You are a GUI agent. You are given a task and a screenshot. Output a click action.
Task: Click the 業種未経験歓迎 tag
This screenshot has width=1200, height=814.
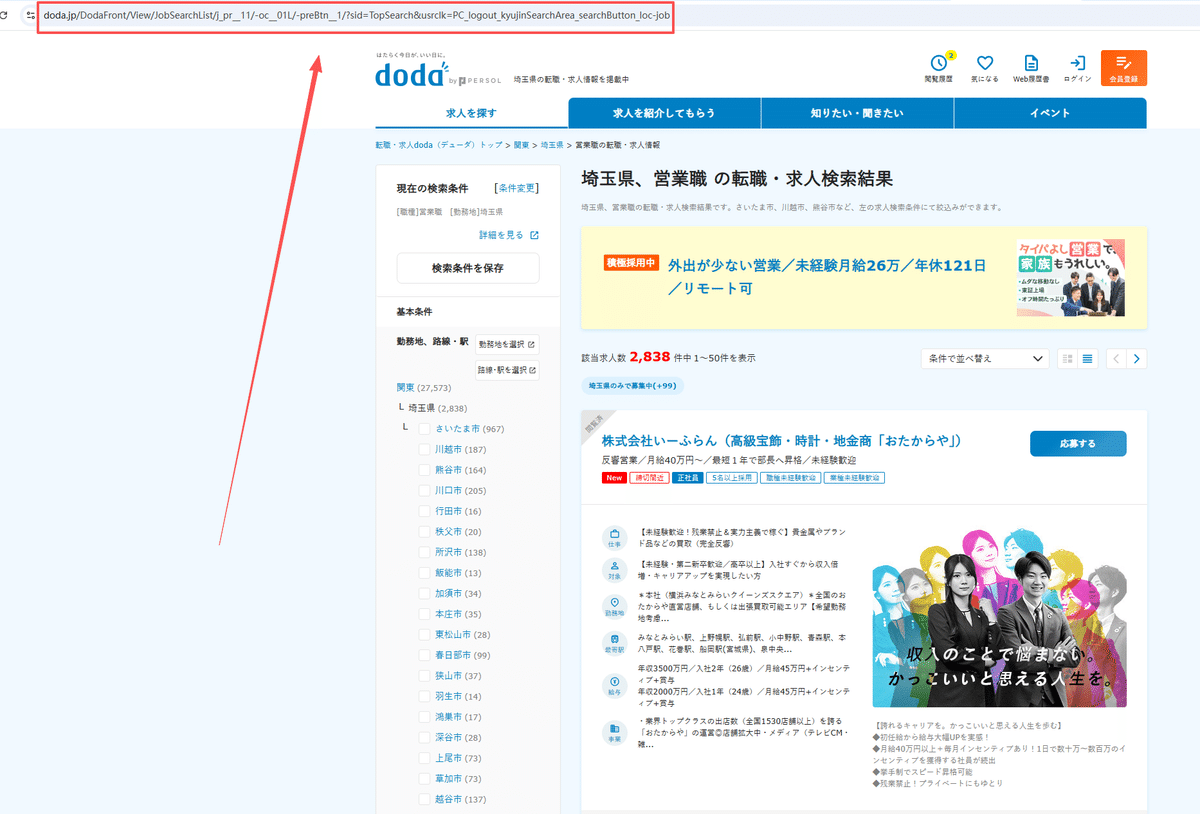[x=855, y=478]
